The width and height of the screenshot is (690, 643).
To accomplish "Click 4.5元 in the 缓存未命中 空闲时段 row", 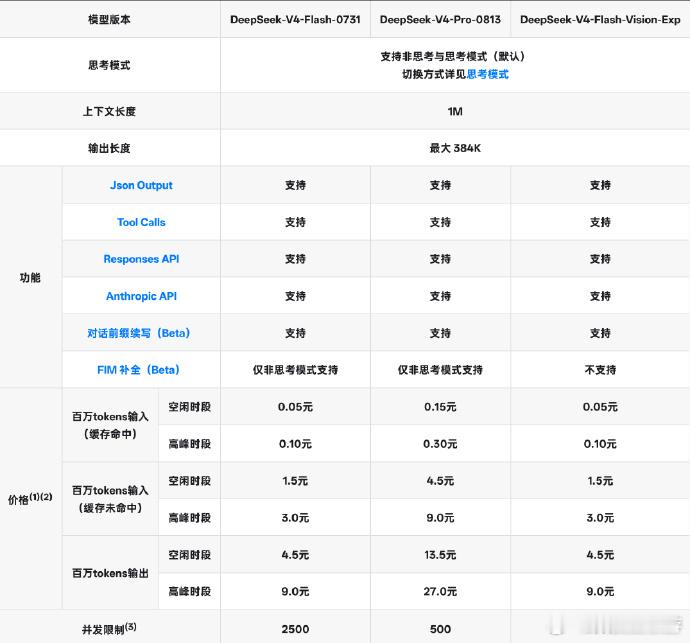I will pyautogui.click(x=440, y=481).
